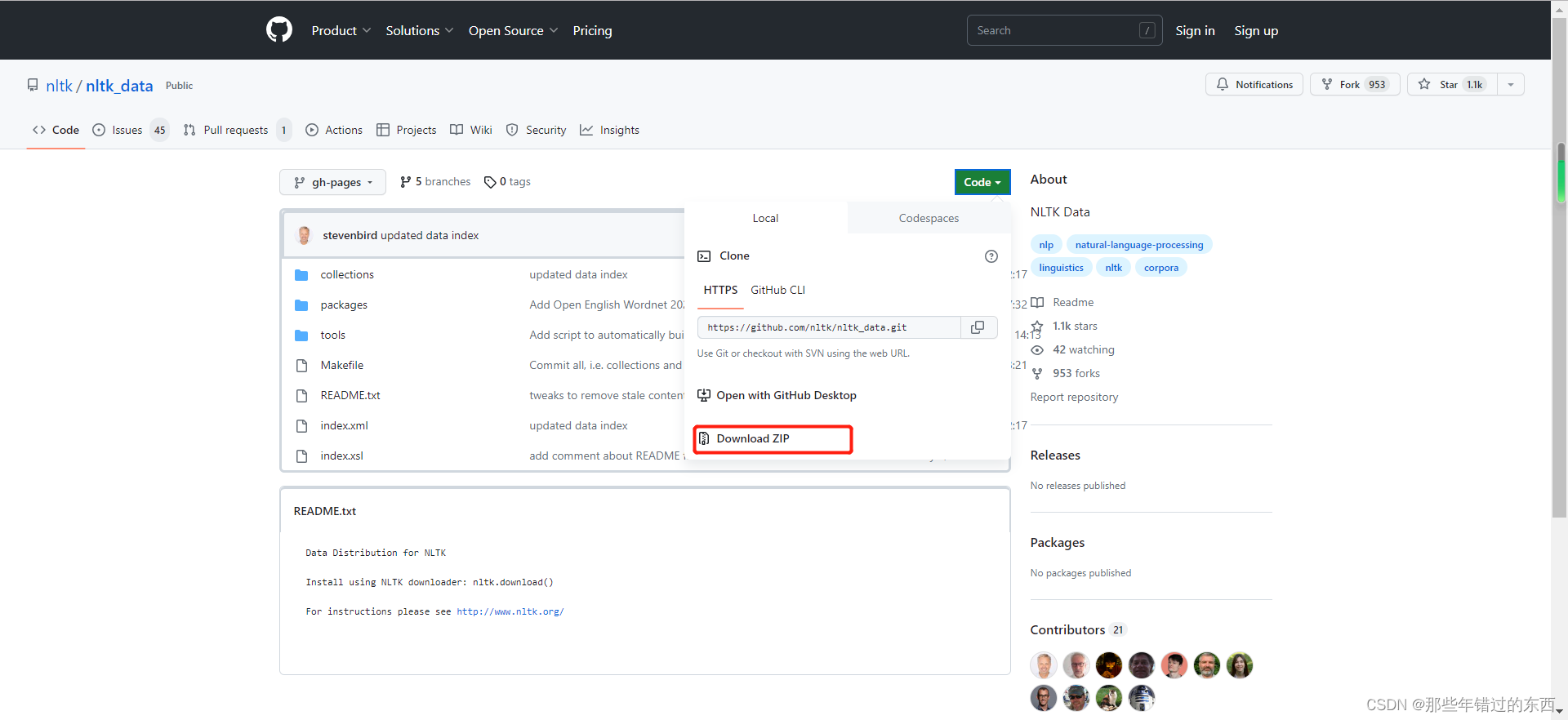Select the HTTPS clone option
The image size is (1568, 720).
pos(720,290)
